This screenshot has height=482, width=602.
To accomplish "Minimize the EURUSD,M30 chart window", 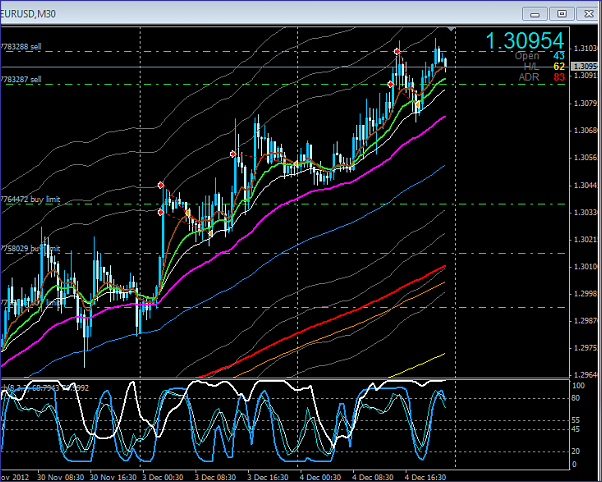I will [535, 14].
